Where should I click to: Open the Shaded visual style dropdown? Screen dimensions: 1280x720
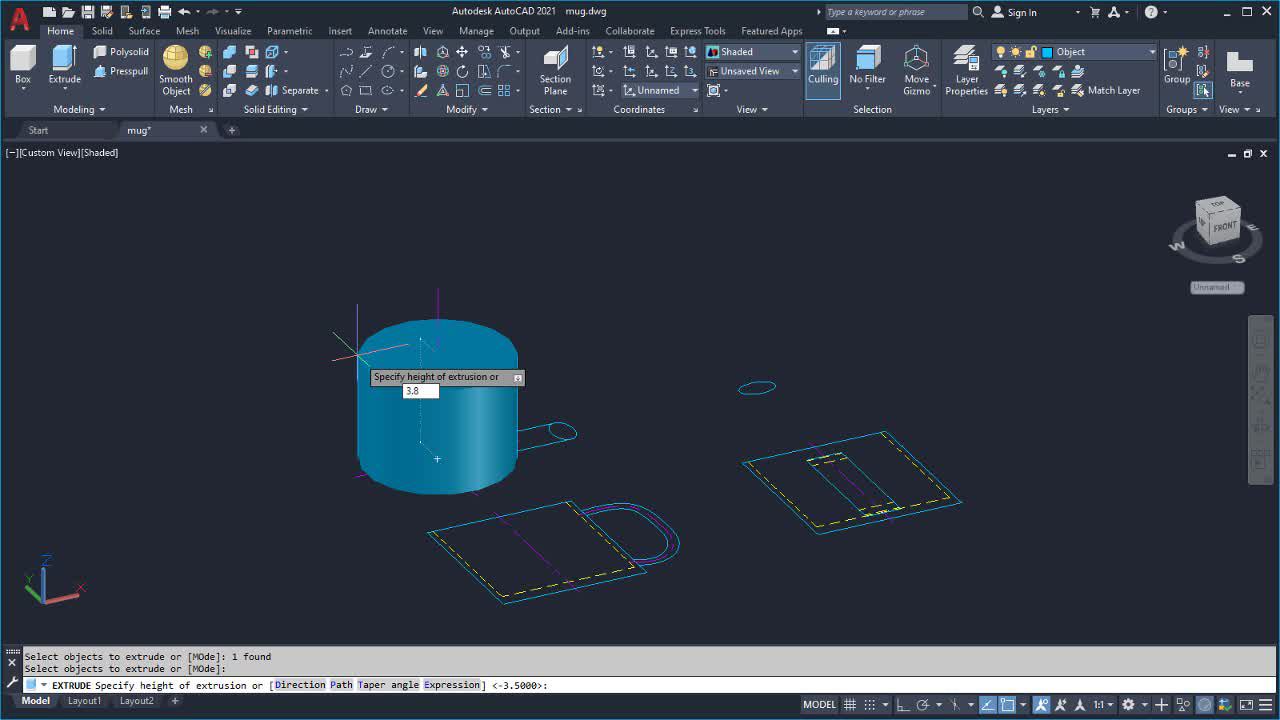pos(753,52)
